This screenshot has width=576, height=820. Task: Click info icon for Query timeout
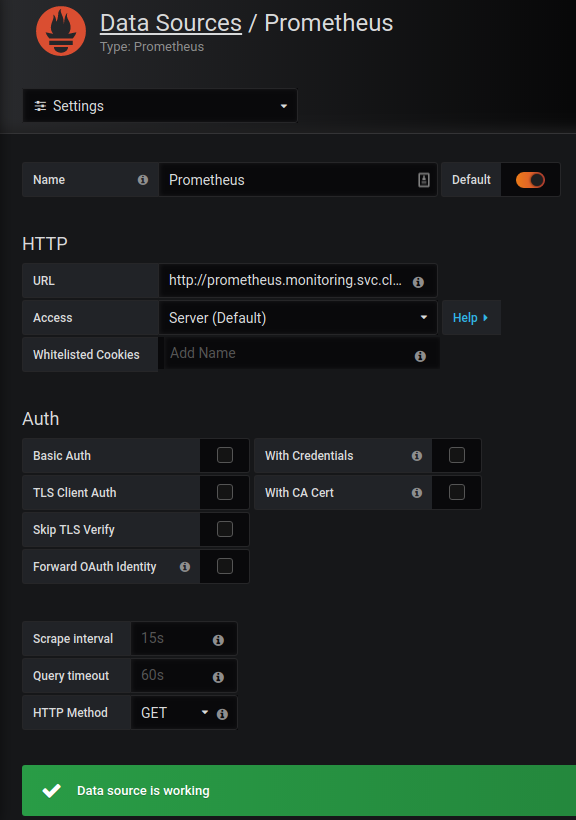tap(219, 678)
